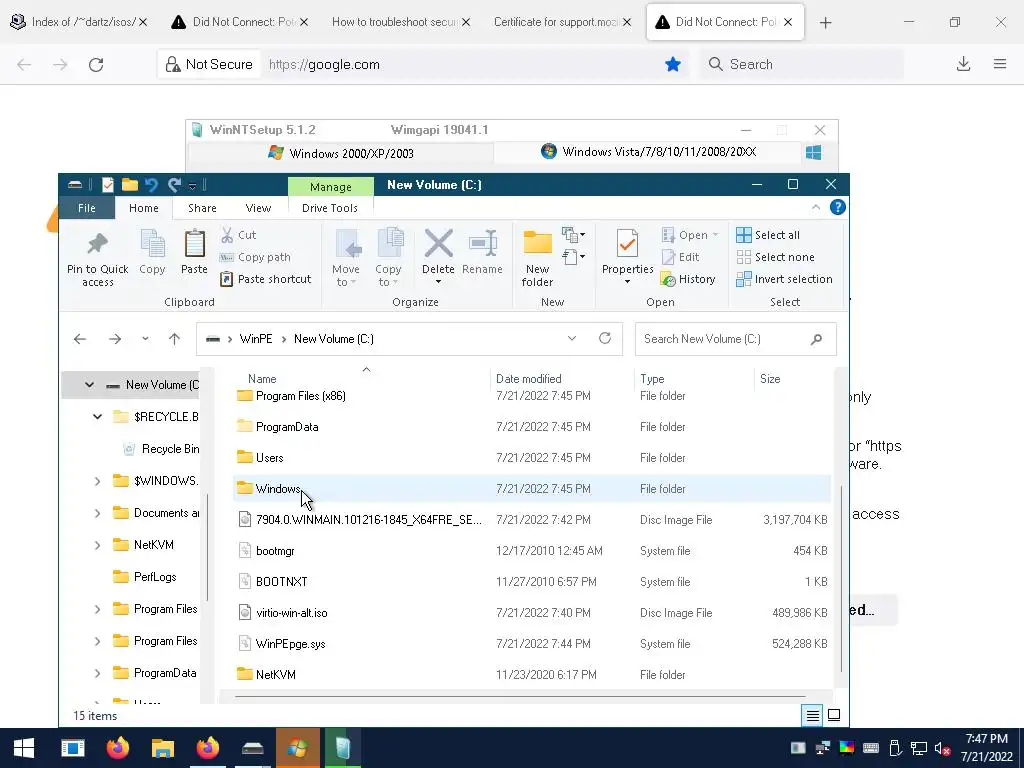Expand the NetKVM tree node
Screen dimensions: 1024x768
(x=97, y=545)
